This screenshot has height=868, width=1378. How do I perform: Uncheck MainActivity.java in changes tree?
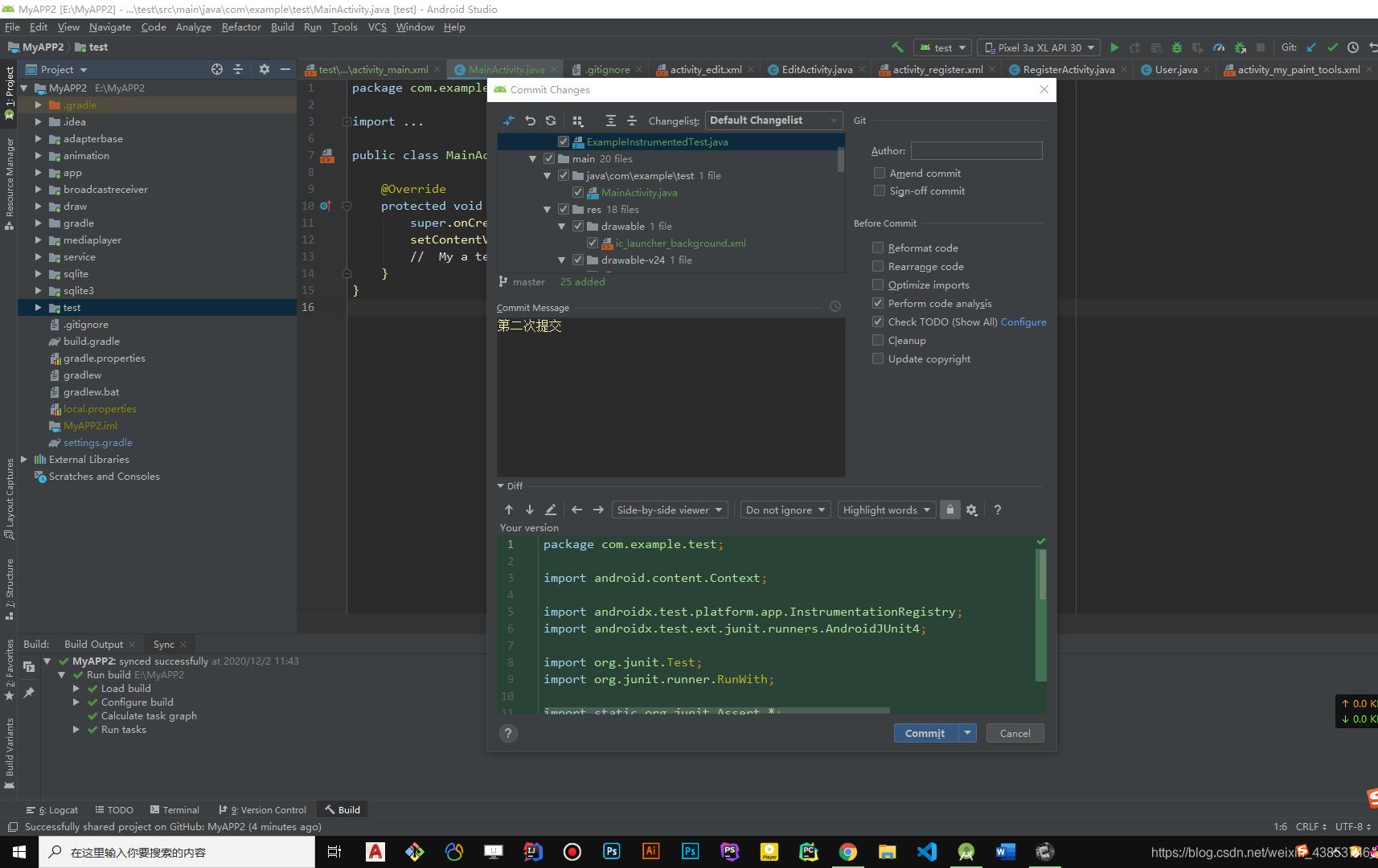tap(578, 192)
